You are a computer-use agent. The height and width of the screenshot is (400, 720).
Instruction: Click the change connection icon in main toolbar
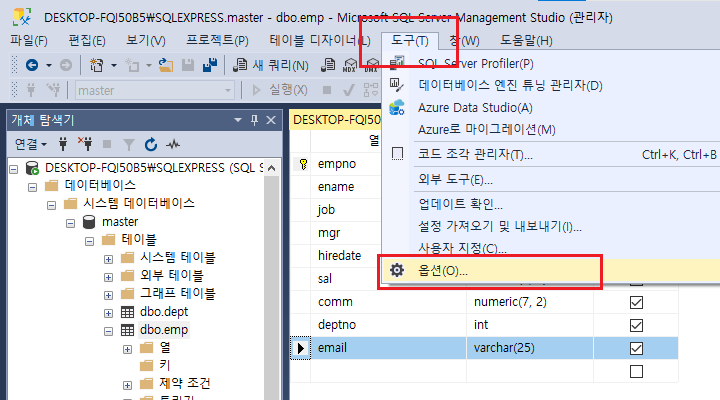[x=53, y=90]
